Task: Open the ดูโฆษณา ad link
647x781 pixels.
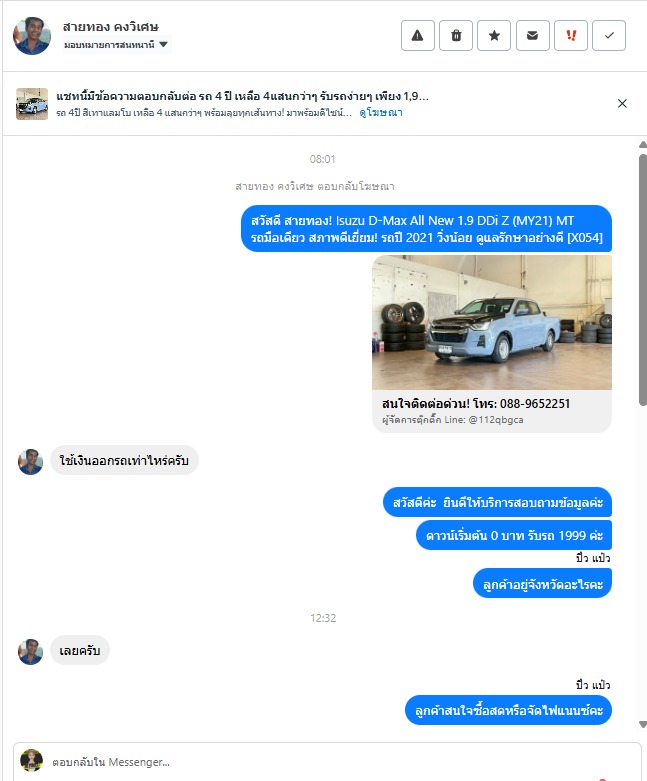Action: [381, 113]
